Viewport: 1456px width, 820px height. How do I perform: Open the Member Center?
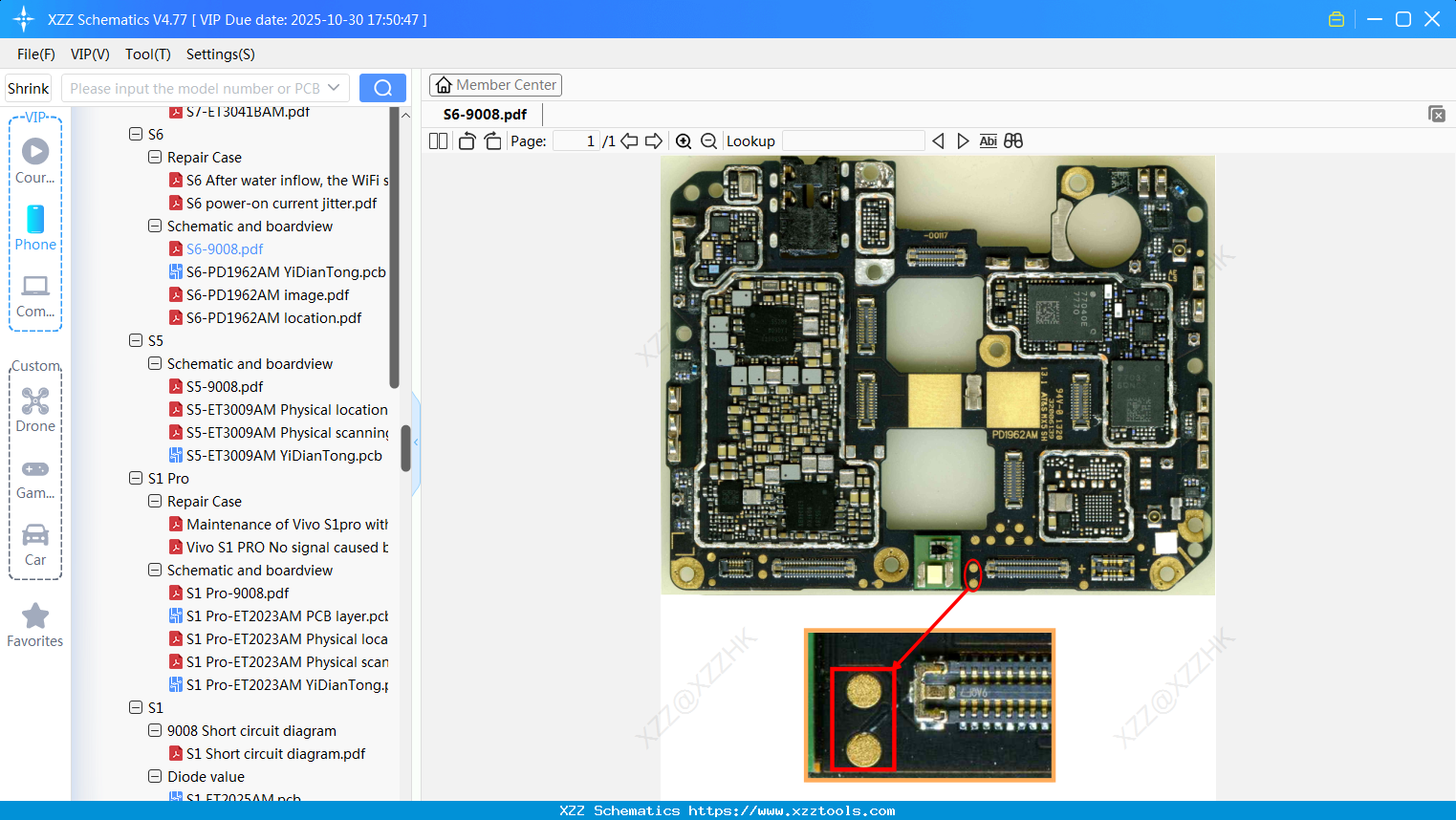tap(495, 85)
